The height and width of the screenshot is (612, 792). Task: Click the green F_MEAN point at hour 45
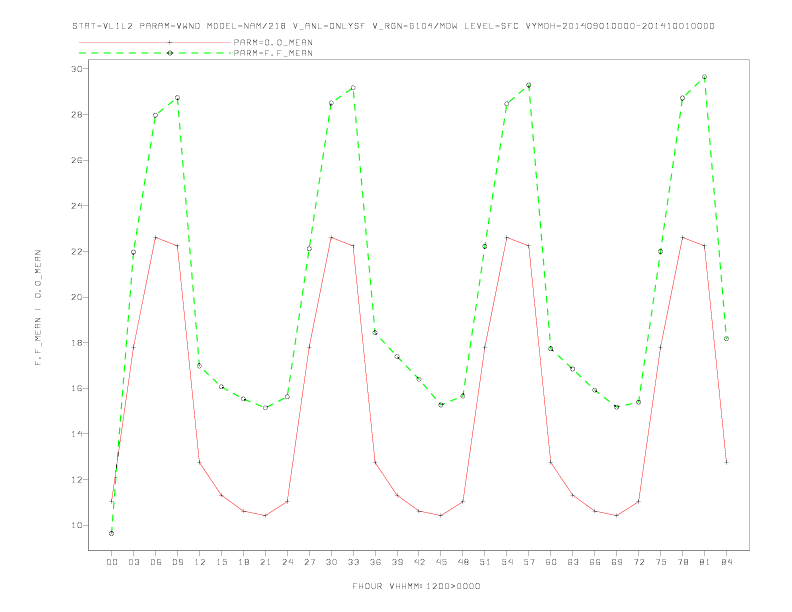441,404
